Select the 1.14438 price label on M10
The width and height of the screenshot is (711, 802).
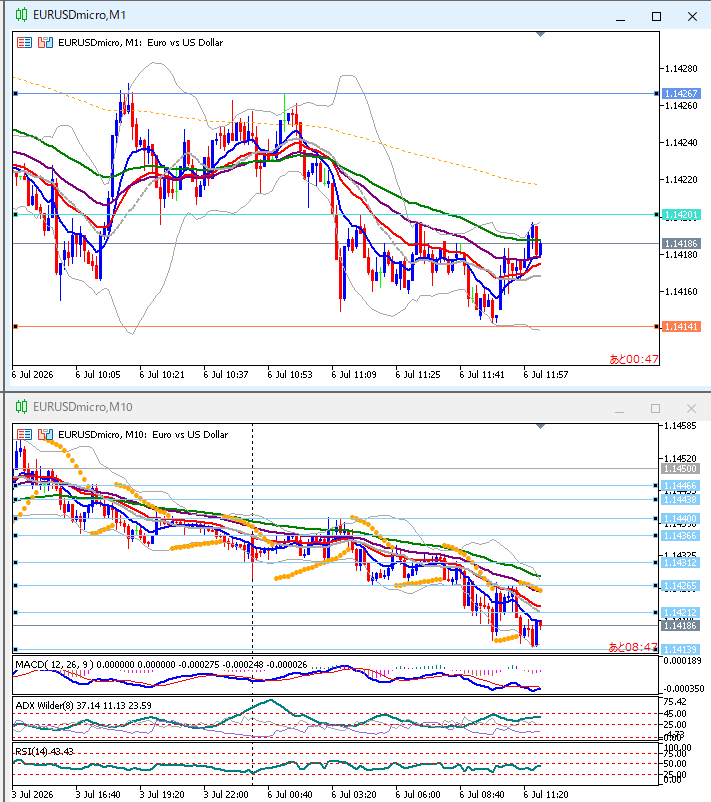click(680, 499)
